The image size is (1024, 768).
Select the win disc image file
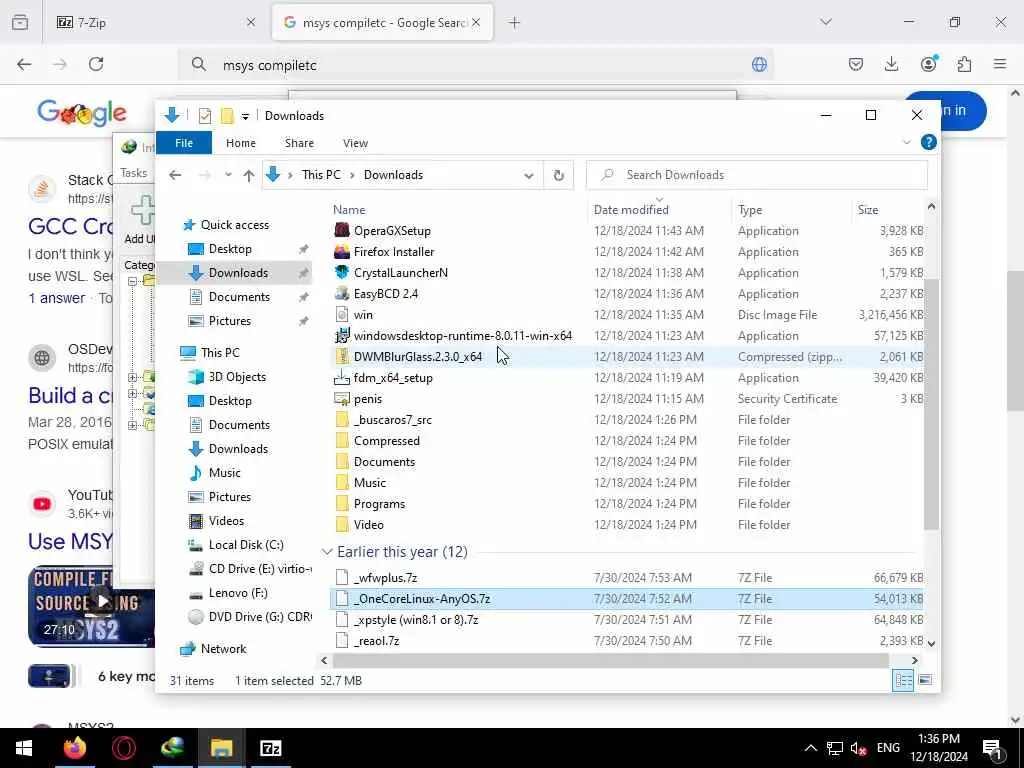tap(363, 315)
